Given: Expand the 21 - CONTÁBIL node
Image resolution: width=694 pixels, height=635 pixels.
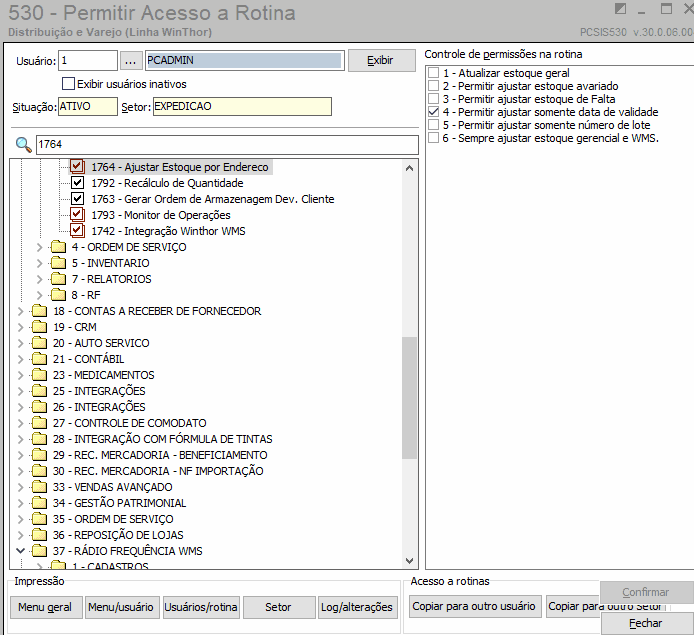Looking at the screenshot, I should [20, 358].
